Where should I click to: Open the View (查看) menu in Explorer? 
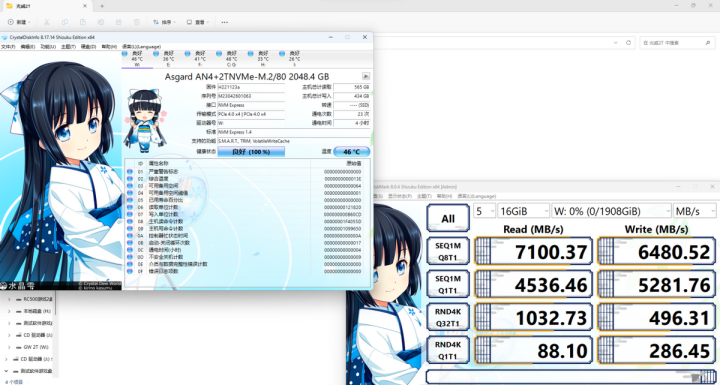198,22
